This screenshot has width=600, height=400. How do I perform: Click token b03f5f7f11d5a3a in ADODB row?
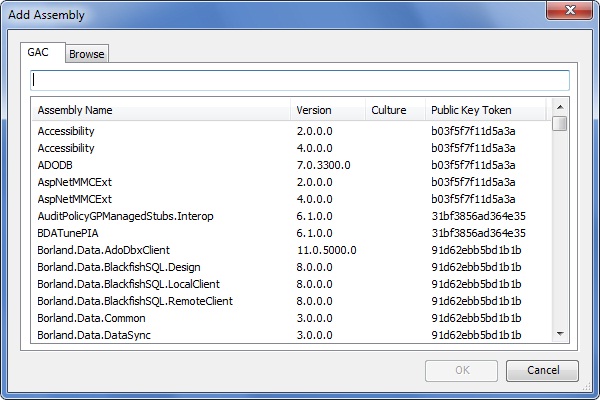point(473,165)
